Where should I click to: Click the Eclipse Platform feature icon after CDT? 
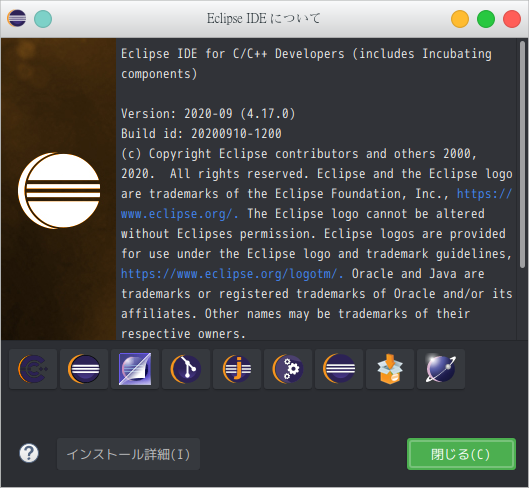click(x=84, y=369)
